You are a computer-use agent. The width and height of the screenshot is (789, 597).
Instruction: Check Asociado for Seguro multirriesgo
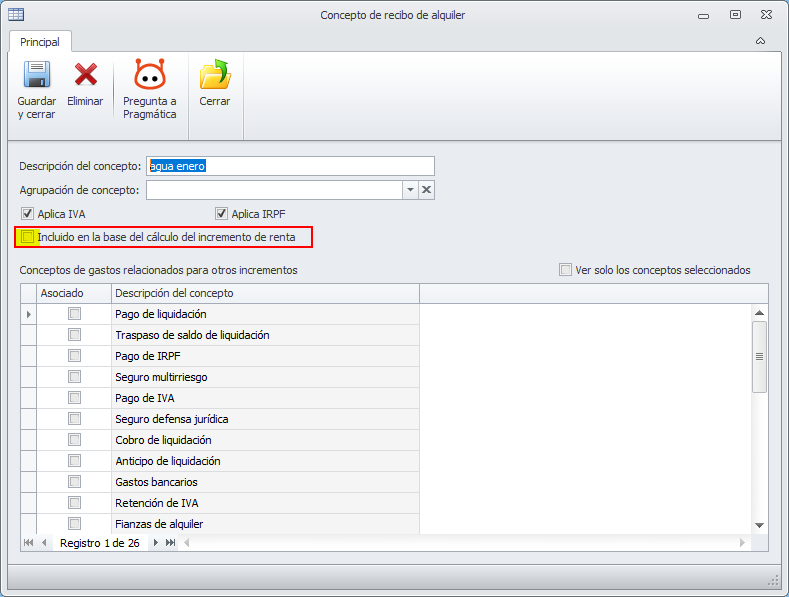(74, 377)
